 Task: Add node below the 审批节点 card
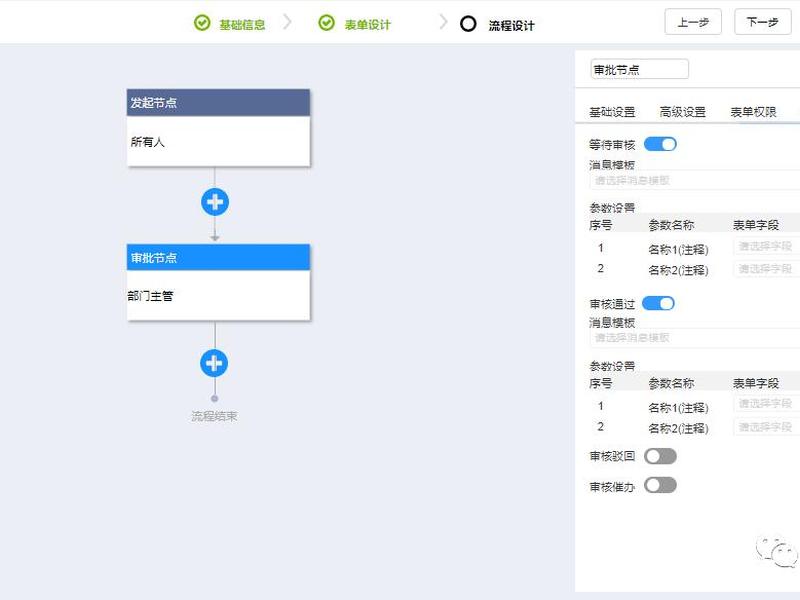click(214, 363)
